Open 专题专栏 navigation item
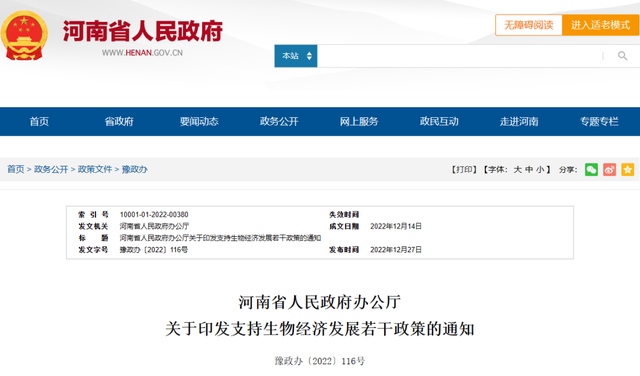Screen dimensions: 640x376 click(x=599, y=121)
